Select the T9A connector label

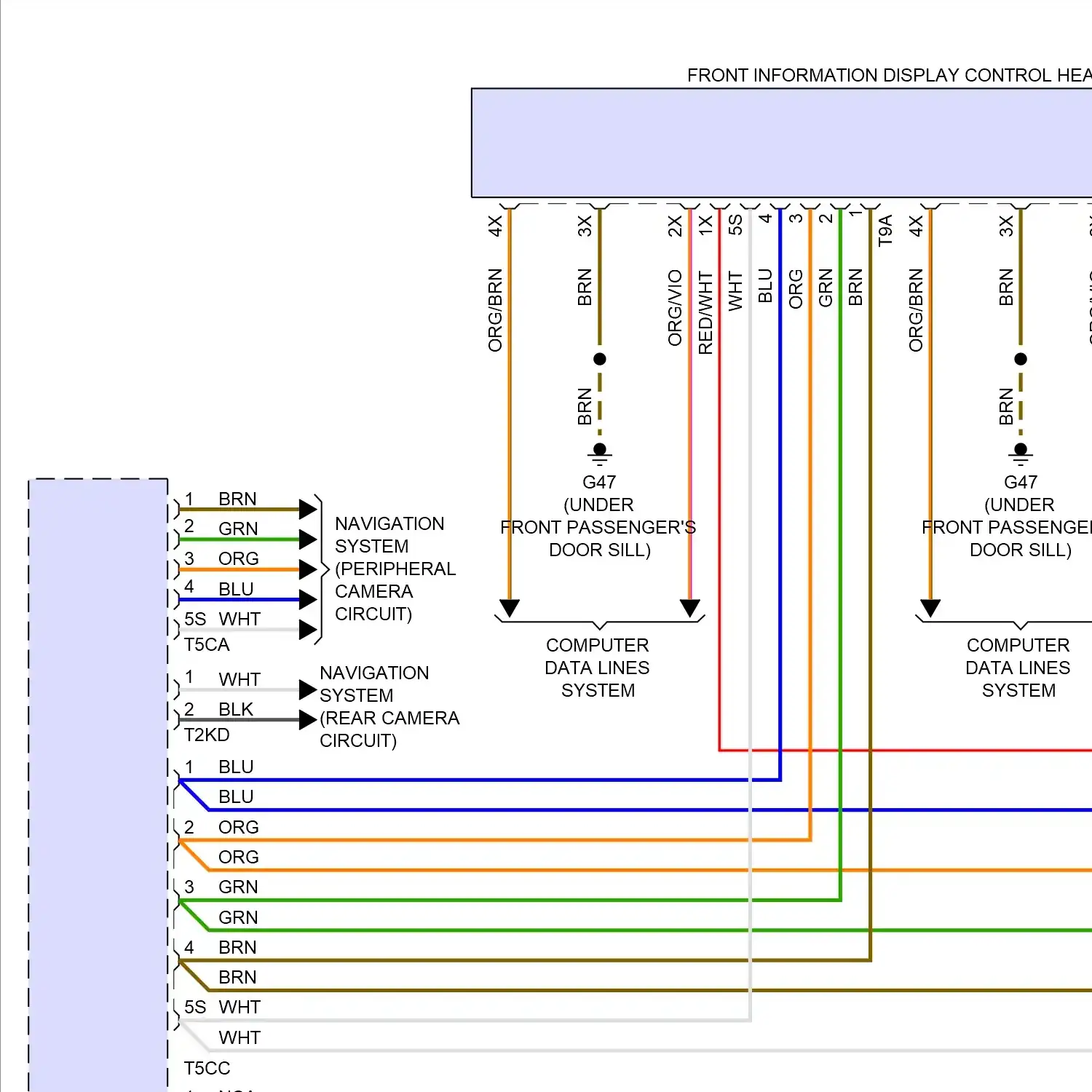(x=885, y=231)
